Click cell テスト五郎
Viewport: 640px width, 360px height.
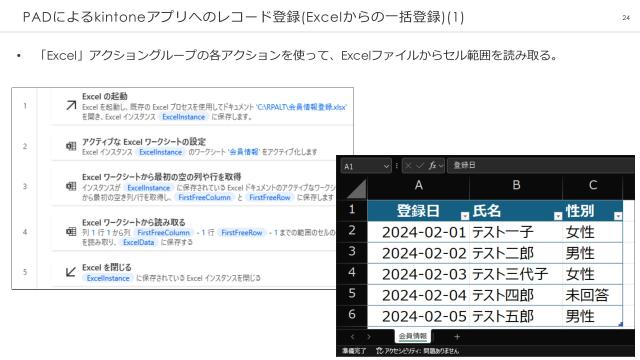516,316
